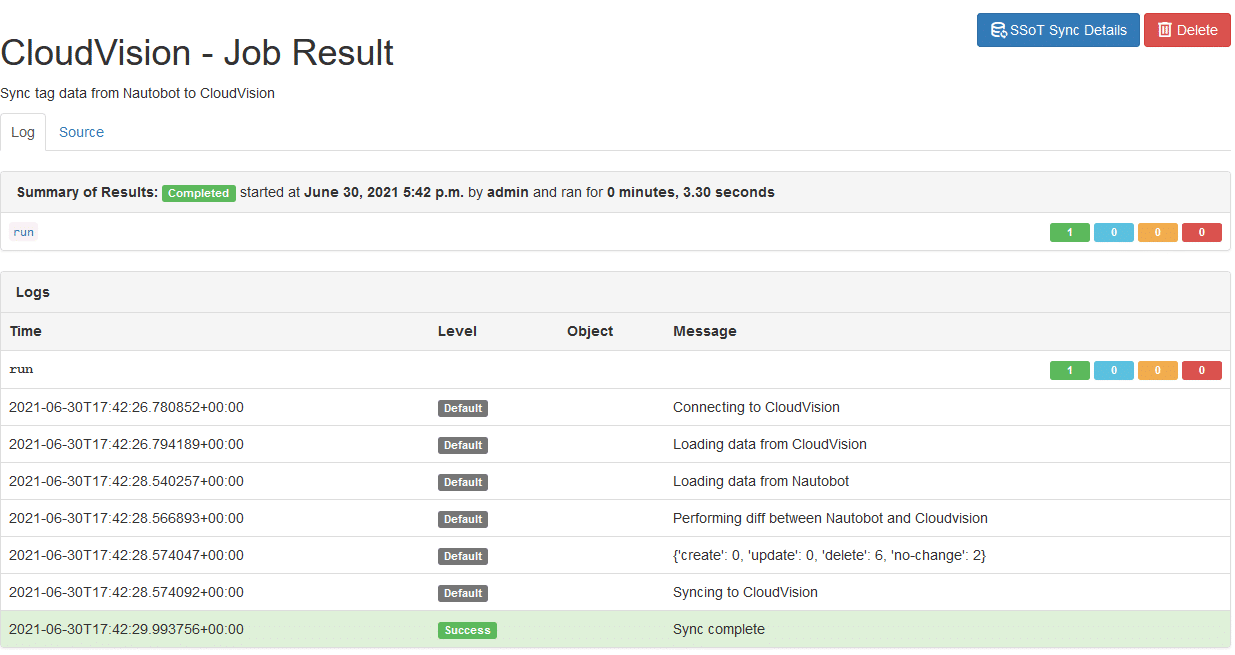
Task: Click the trash icon on Delete button
Action: pos(1165,30)
